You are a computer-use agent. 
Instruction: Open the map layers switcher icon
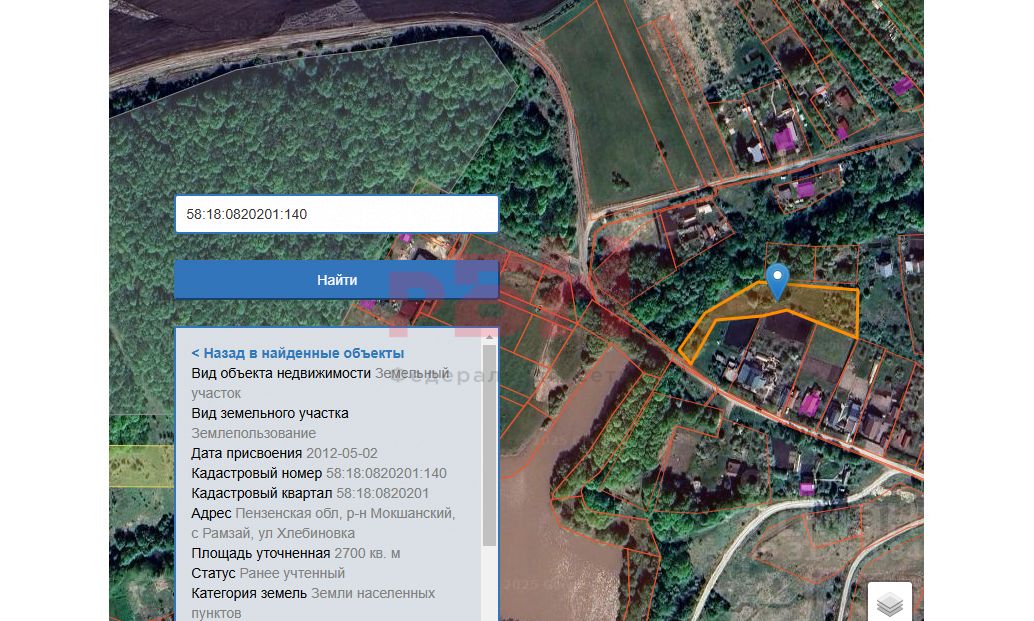point(890,603)
